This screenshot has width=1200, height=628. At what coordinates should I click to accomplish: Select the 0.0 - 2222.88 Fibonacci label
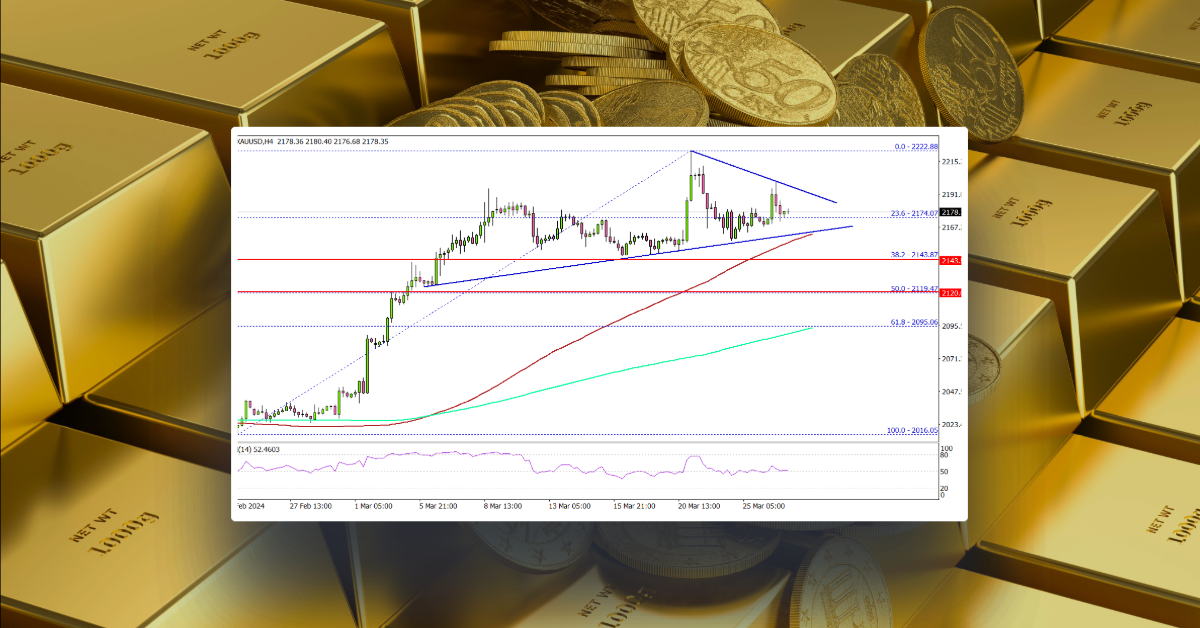(915, 146)
